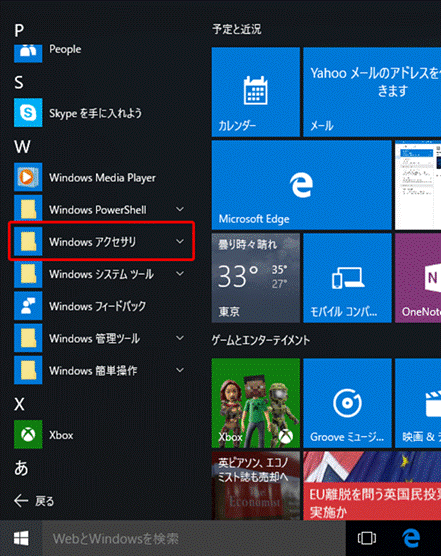
Task: Jump via the letter X header
Action: click(x=19, y=404)
